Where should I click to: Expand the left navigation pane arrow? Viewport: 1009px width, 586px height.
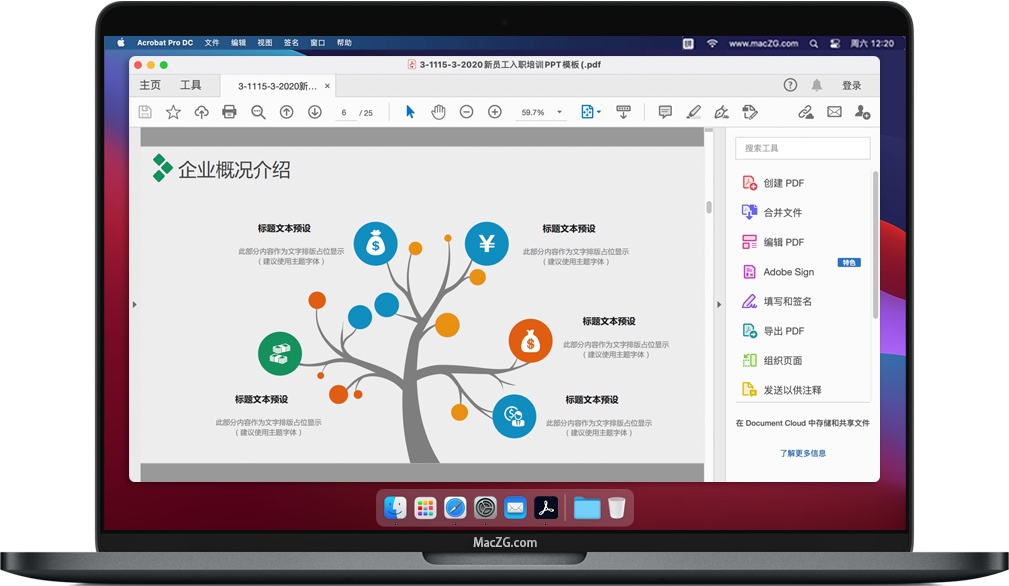pyautogui.click(x=135, y=304)
